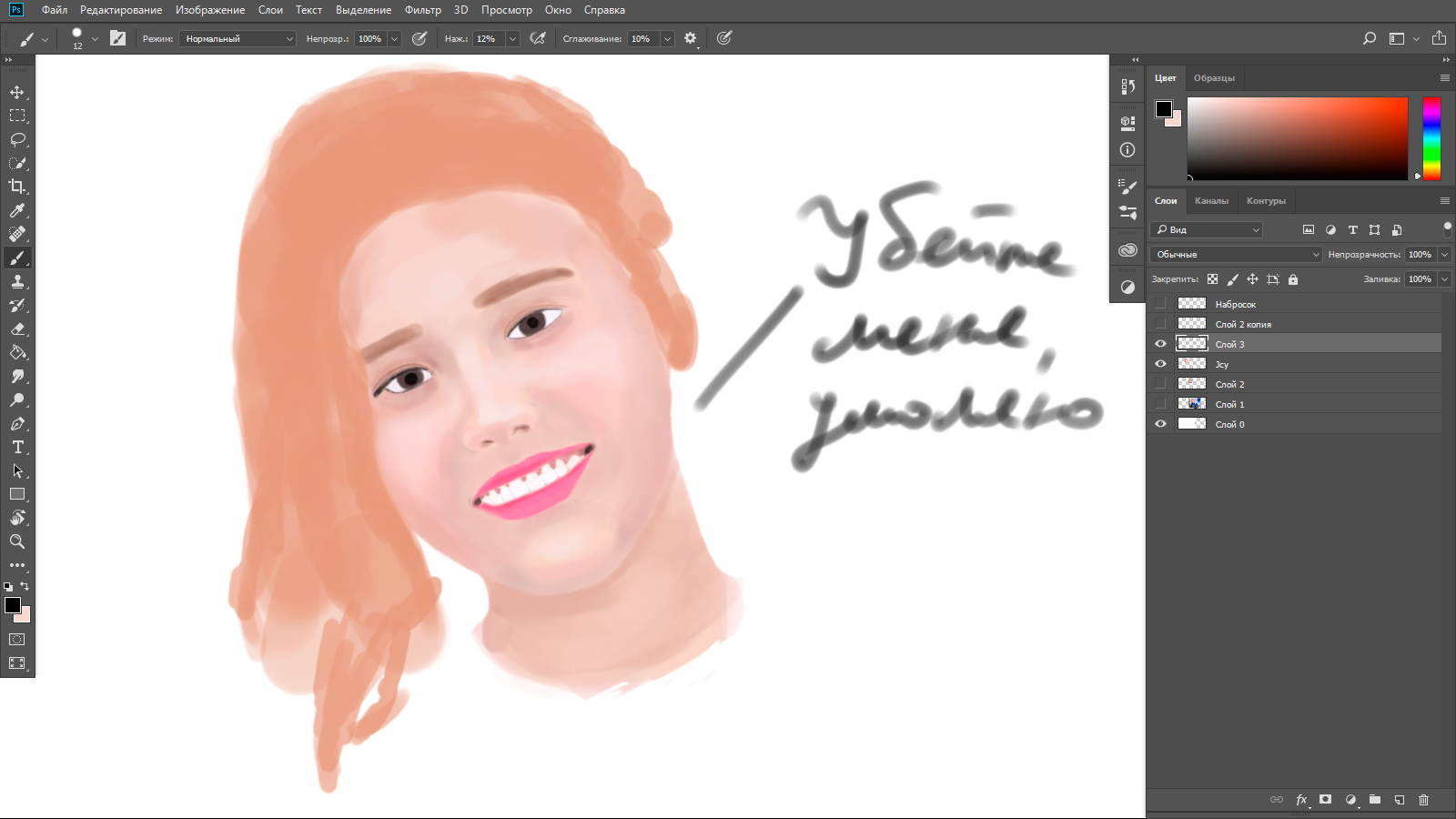Open the Вид layer filter dropdown
Image resolution: width=1456 pixels, height=819 pixels.
(1207, 230)
